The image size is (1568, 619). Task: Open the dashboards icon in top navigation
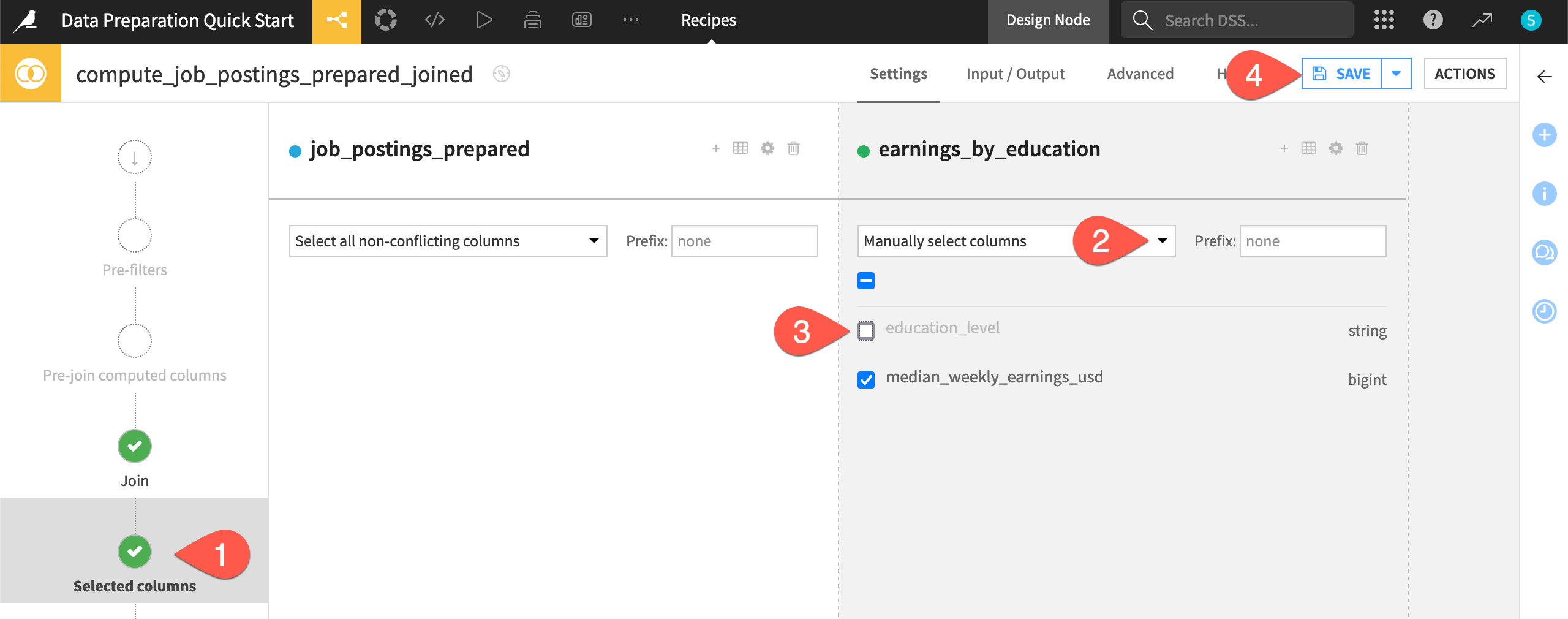(x=581, y=19)
